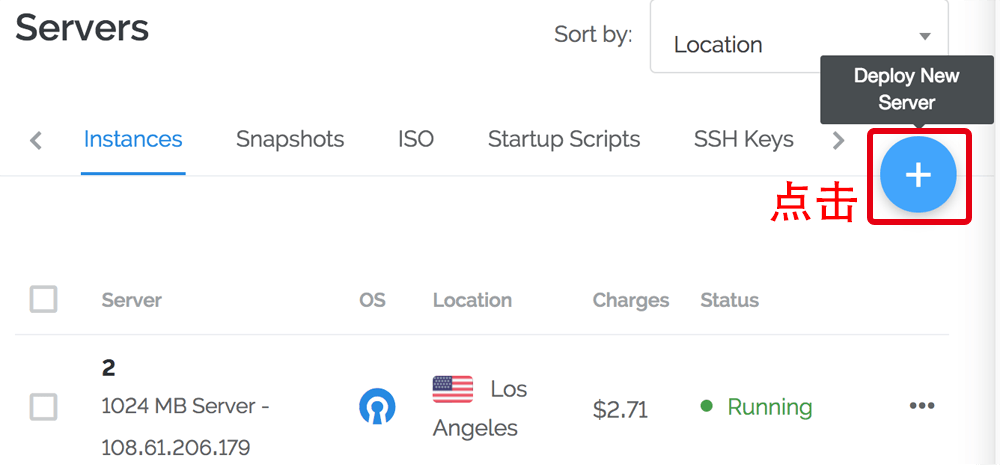Open the ISO tab

pyautogui.click(x=416, y=139)
